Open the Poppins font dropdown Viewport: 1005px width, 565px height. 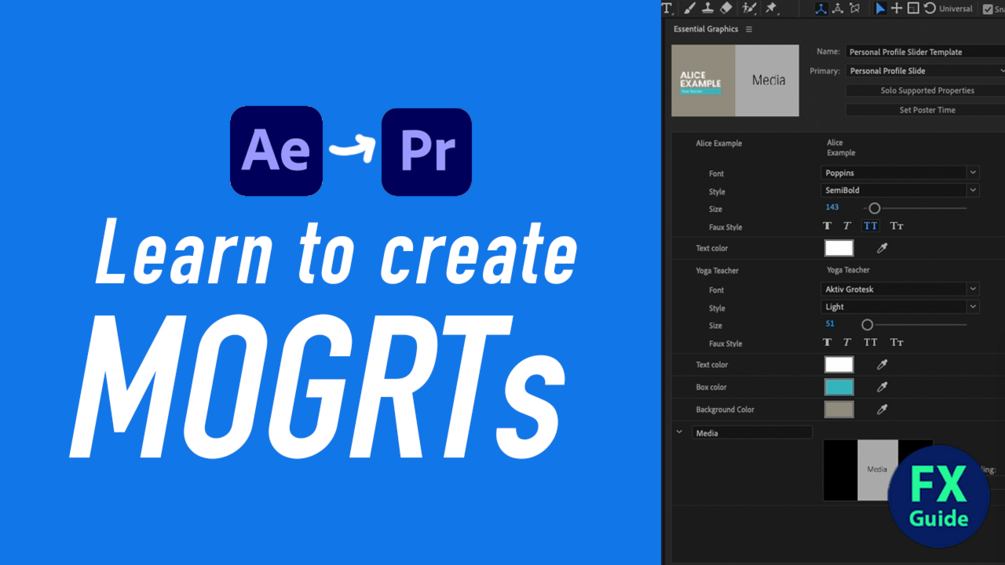pos(900,173)
